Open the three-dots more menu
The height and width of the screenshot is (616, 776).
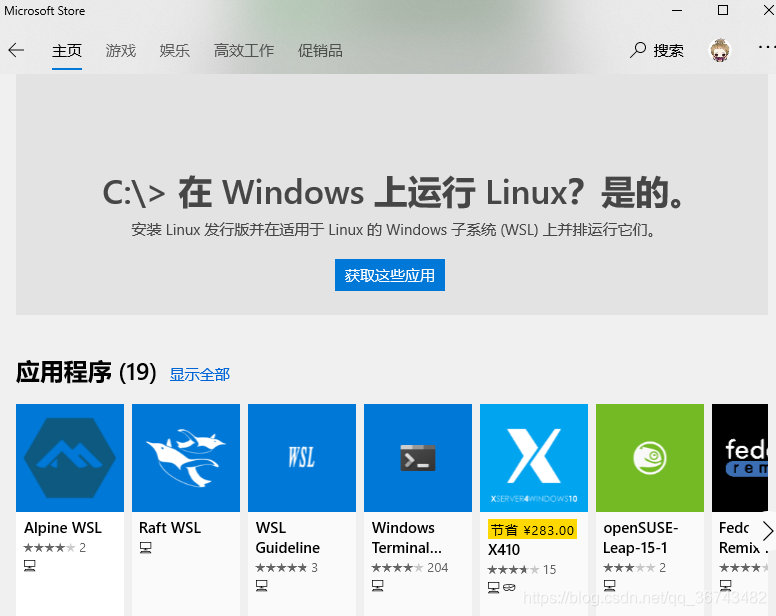767,47
